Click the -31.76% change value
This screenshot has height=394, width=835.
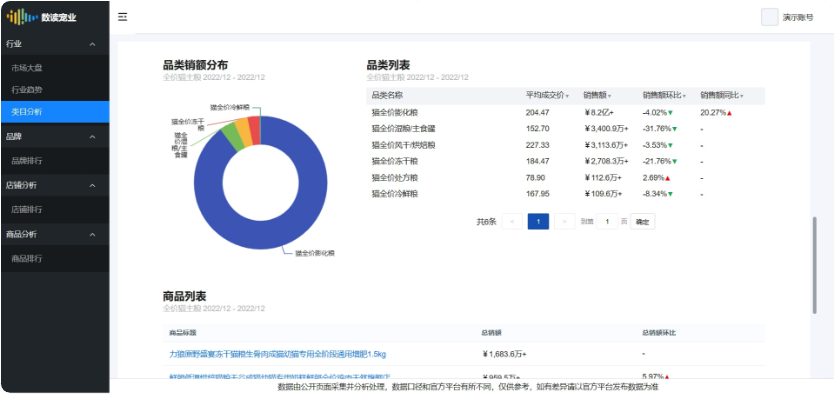[x=658, y=128]
